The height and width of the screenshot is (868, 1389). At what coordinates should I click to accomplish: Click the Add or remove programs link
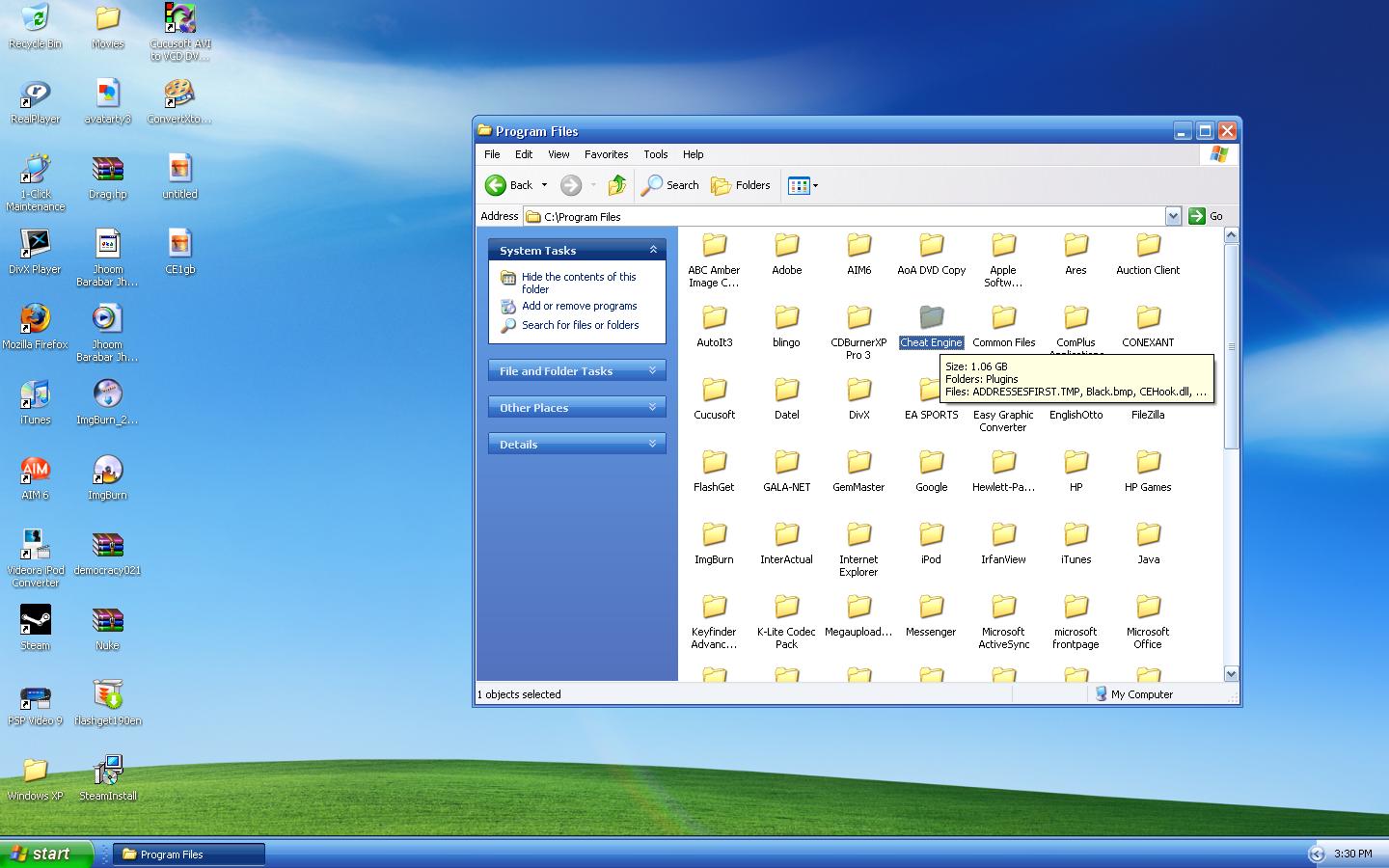pos(579,306)
